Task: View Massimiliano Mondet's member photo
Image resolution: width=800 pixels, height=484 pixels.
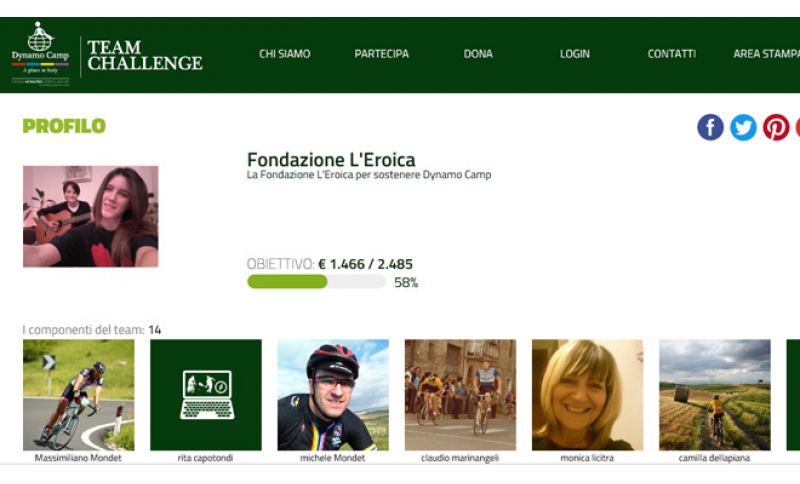Action: [x=79, y=395]
